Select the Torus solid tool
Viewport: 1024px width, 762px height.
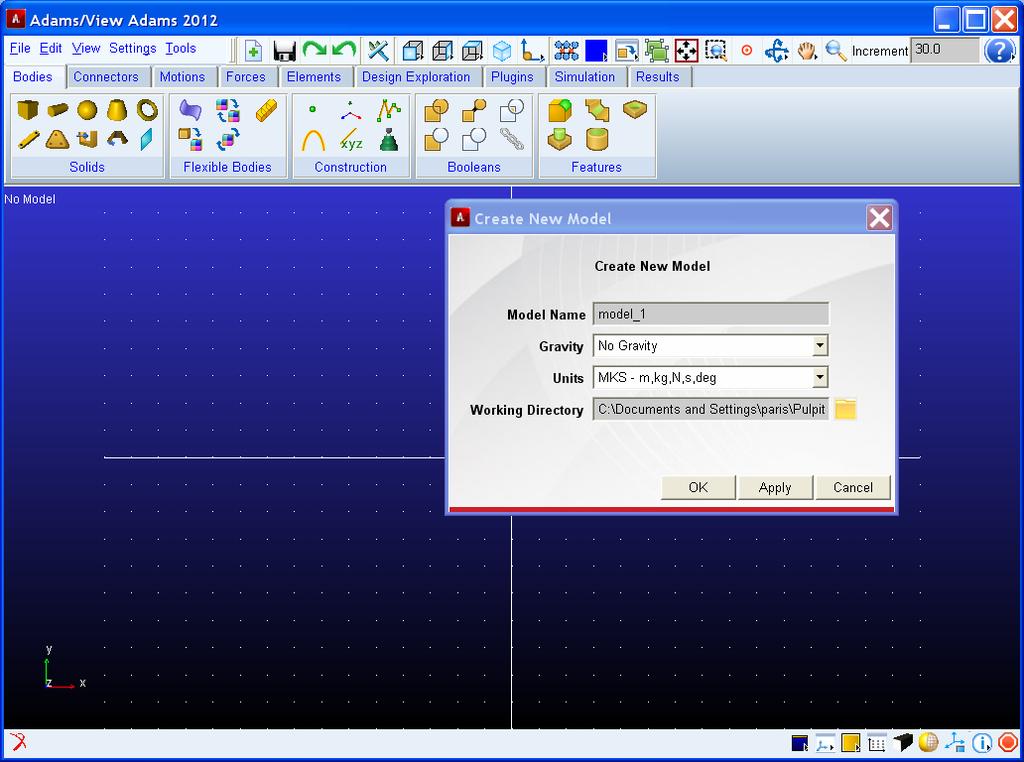pyautogui.click(x=147, y=110)
